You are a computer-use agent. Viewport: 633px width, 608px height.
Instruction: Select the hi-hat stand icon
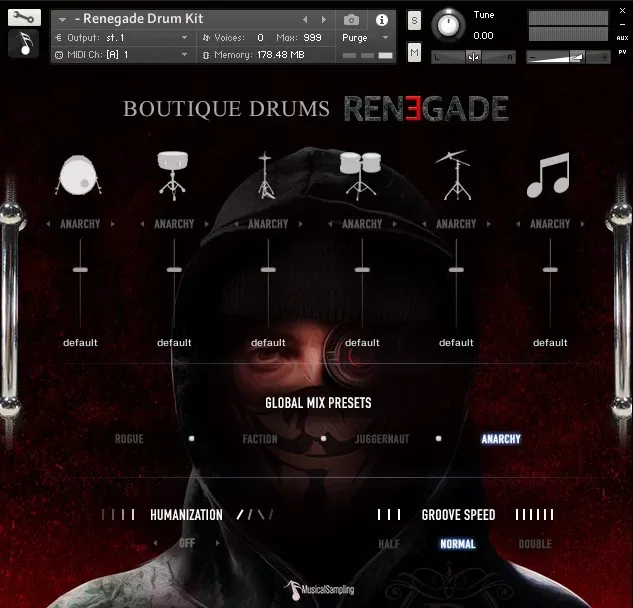[x=265, y=176]
